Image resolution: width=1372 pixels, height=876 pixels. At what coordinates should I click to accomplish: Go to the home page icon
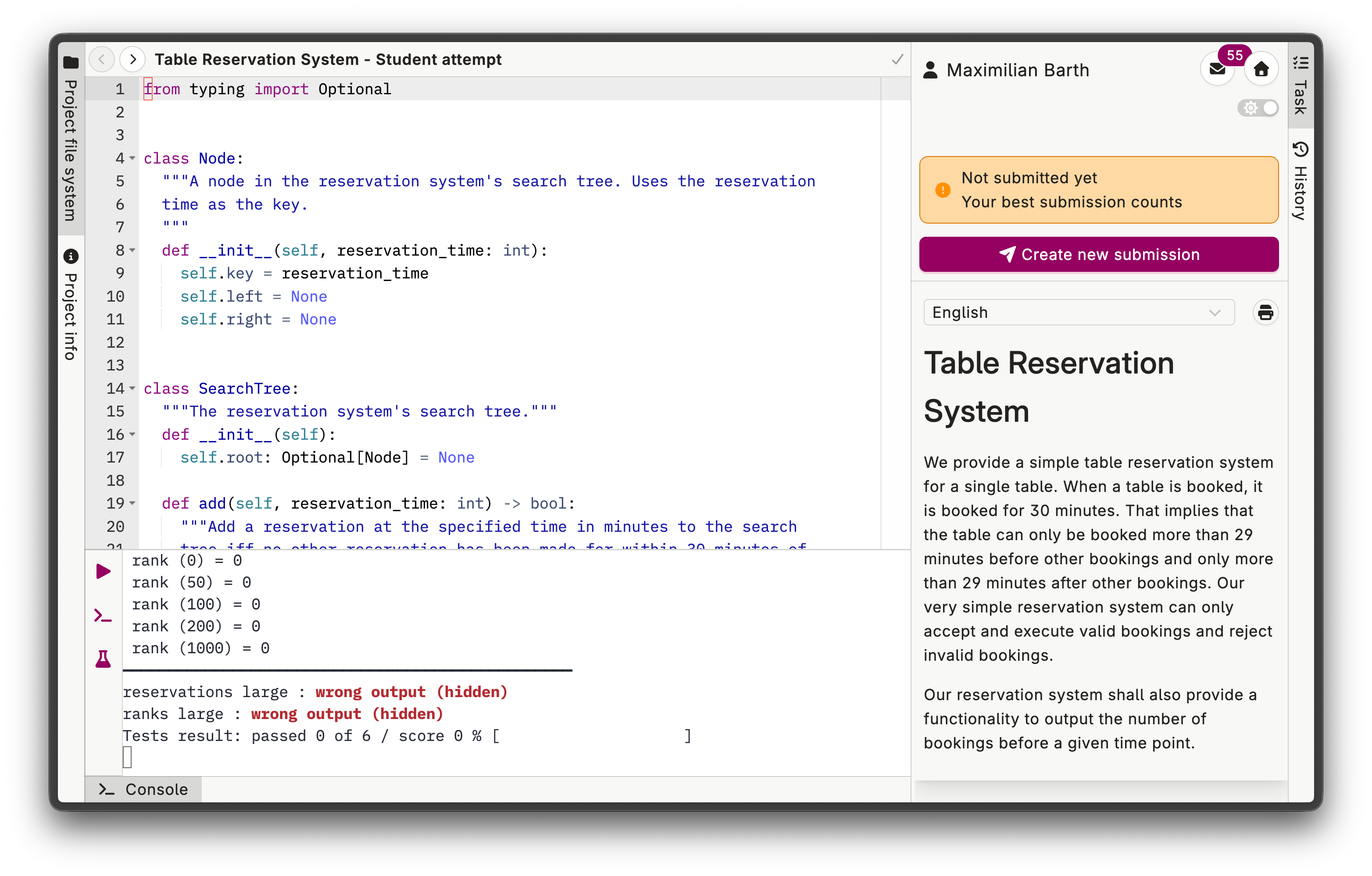[1261, 69]
